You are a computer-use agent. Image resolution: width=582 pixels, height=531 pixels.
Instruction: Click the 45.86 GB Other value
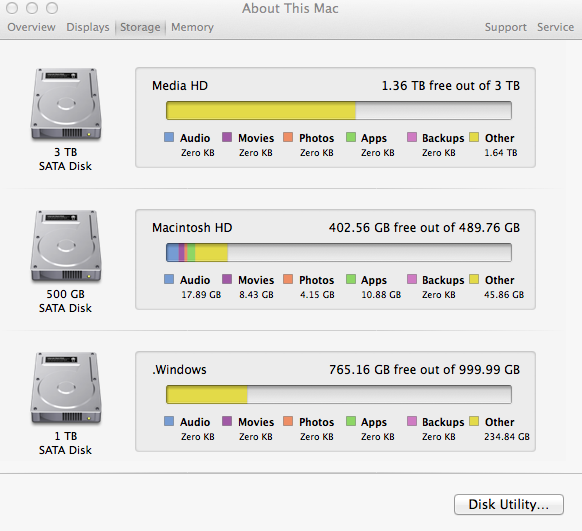pyautogui.click(x=504, y=295)
